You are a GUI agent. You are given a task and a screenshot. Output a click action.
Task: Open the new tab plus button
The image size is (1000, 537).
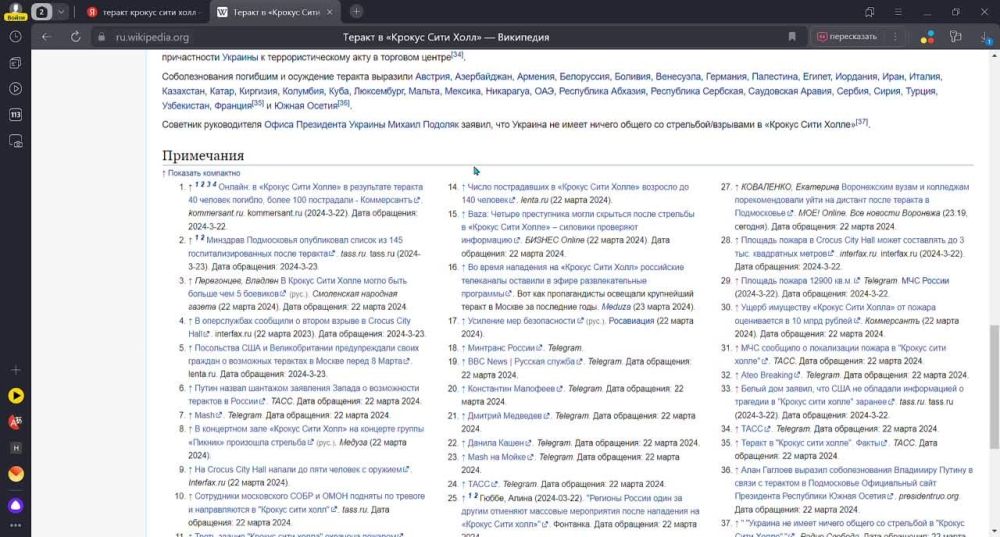click(357, 11)
